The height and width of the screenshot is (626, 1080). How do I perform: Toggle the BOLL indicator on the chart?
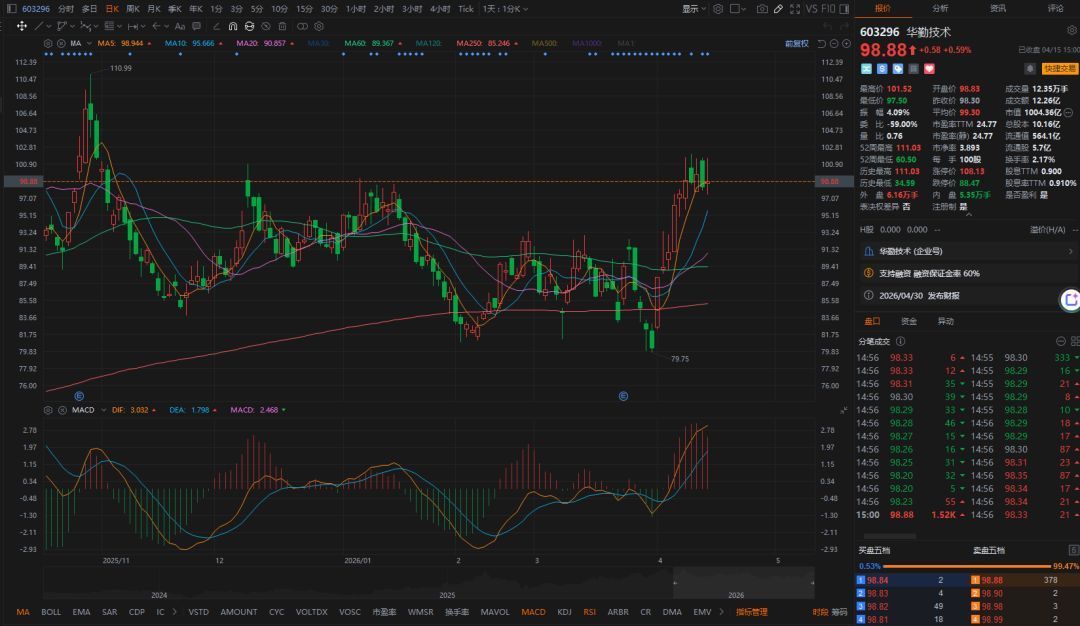point(50,612)
